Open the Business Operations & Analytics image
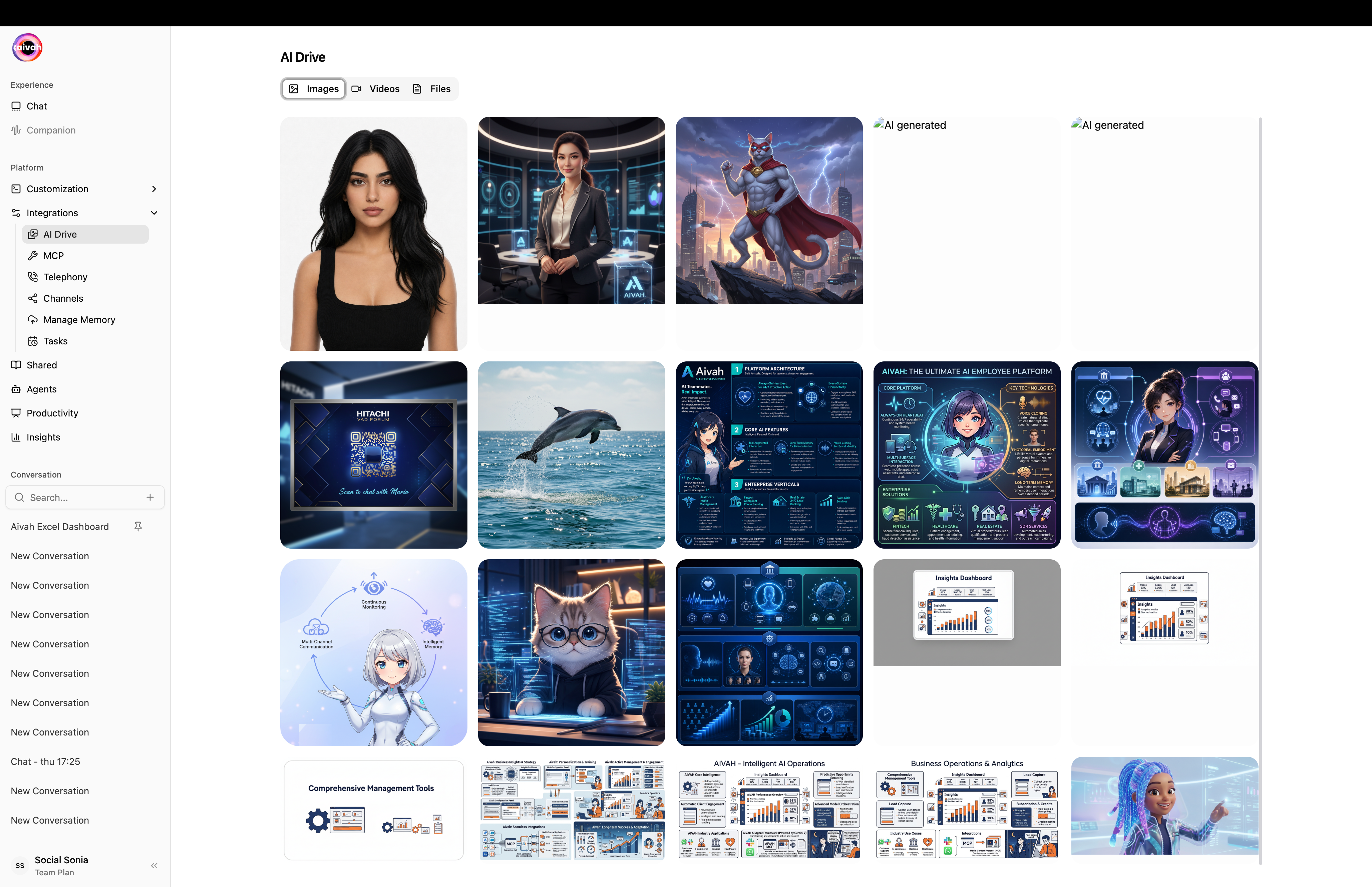 point(967,810)
